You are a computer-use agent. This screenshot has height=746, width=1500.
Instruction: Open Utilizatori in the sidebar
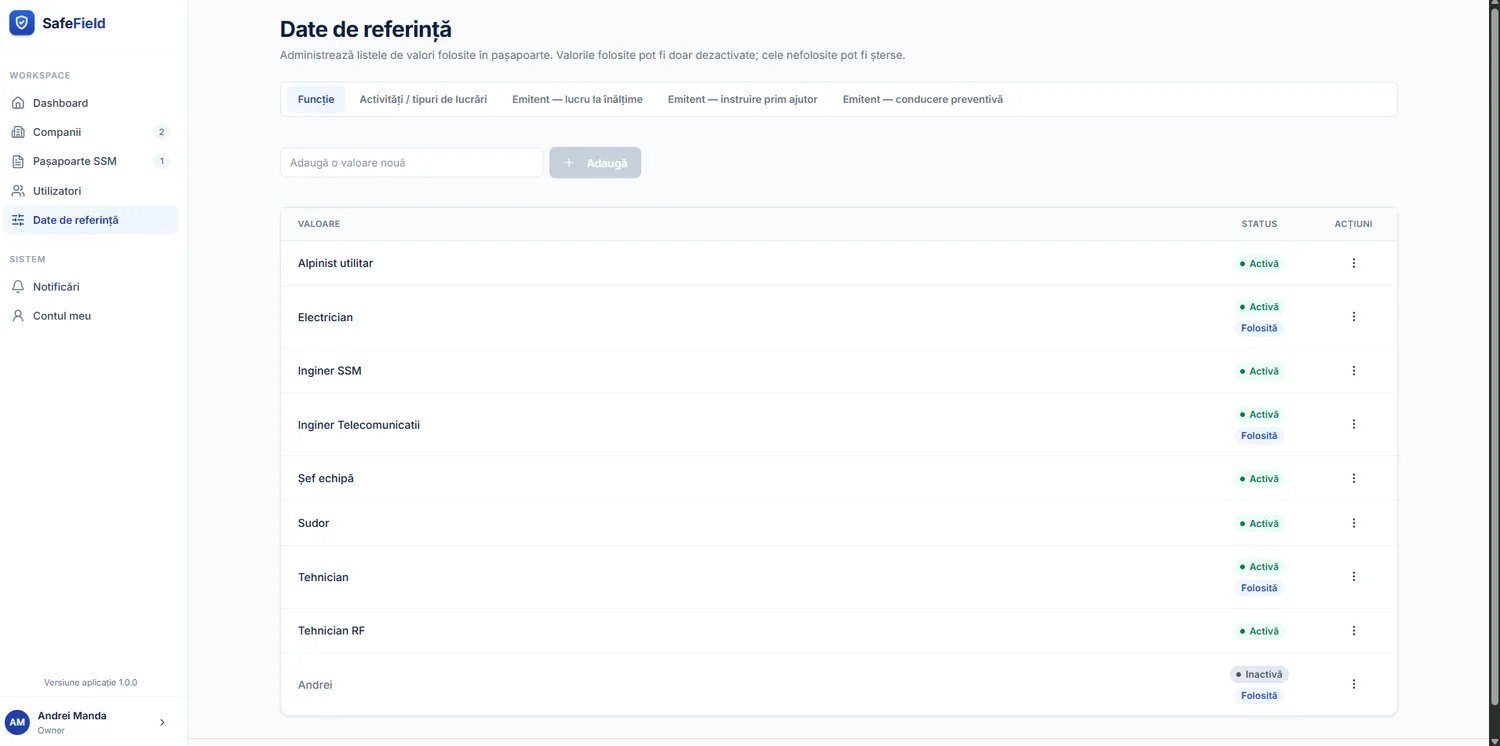pos(90,191)
